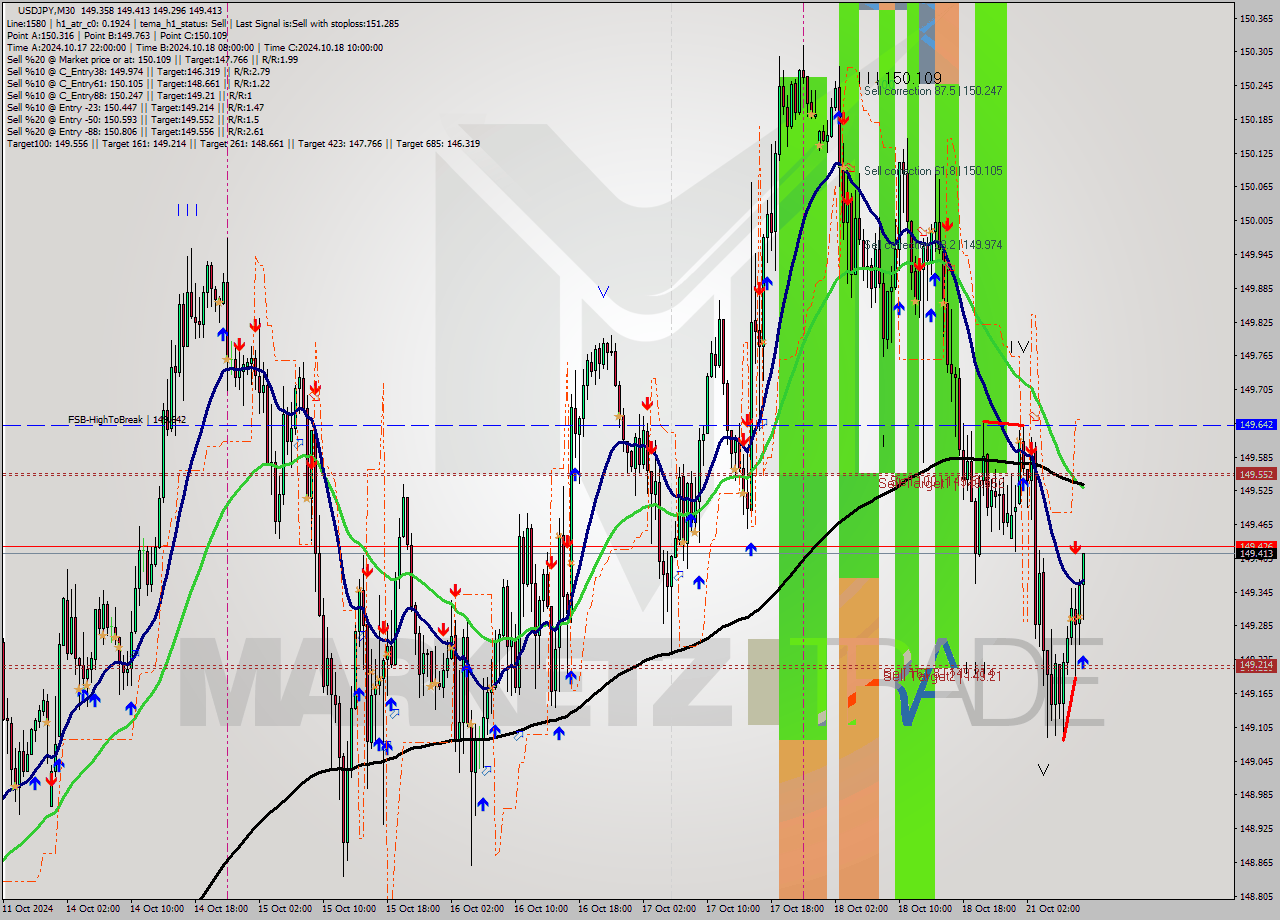The width and height of the screenshot is (1280, 920).
Task: Click the 150.365 price axis label
Action: (1256, 18)
